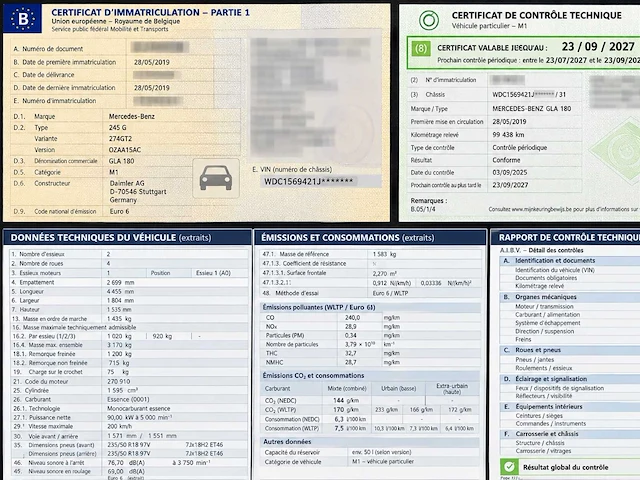
Task: Click 'GLA 180' in the Dénomination commerciale row
Action: [x=122, y=161]
